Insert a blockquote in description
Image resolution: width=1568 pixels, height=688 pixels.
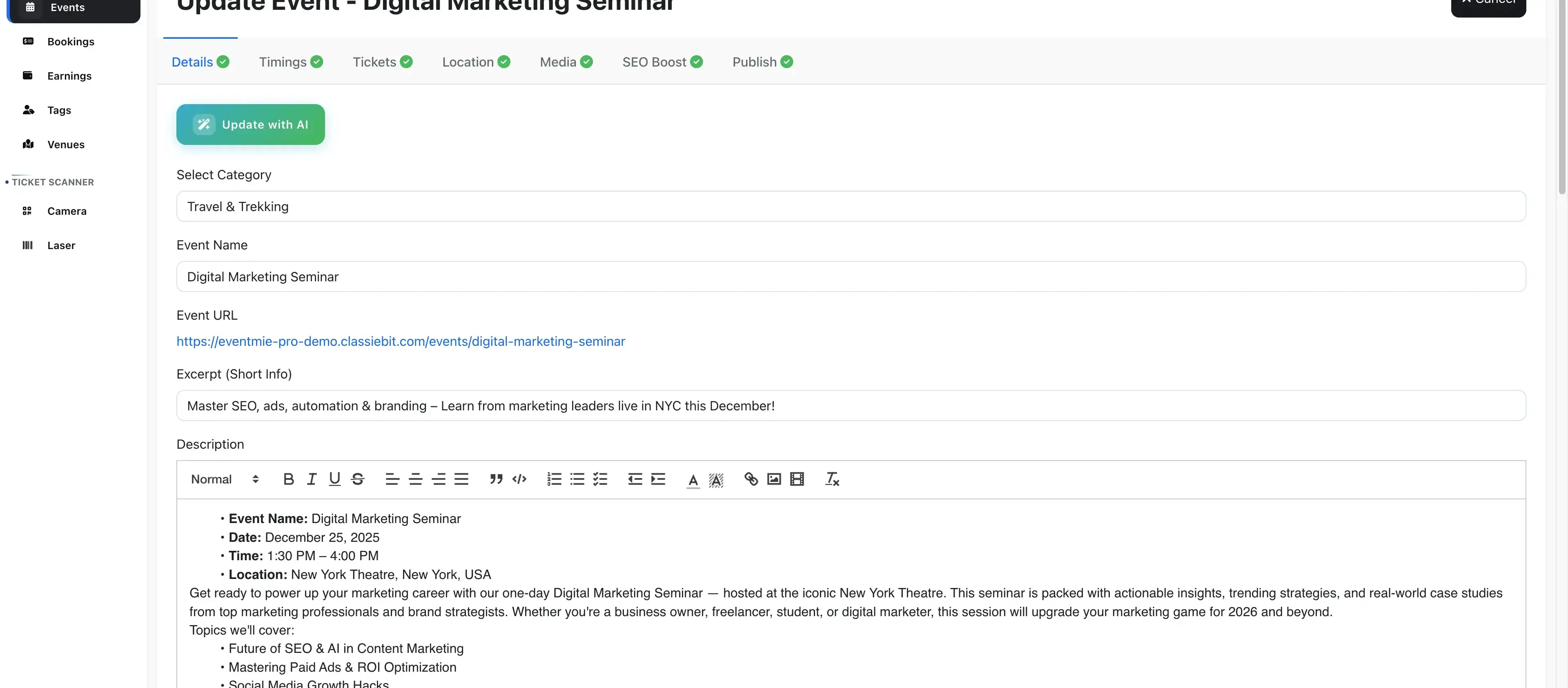[x=496, y=479]
